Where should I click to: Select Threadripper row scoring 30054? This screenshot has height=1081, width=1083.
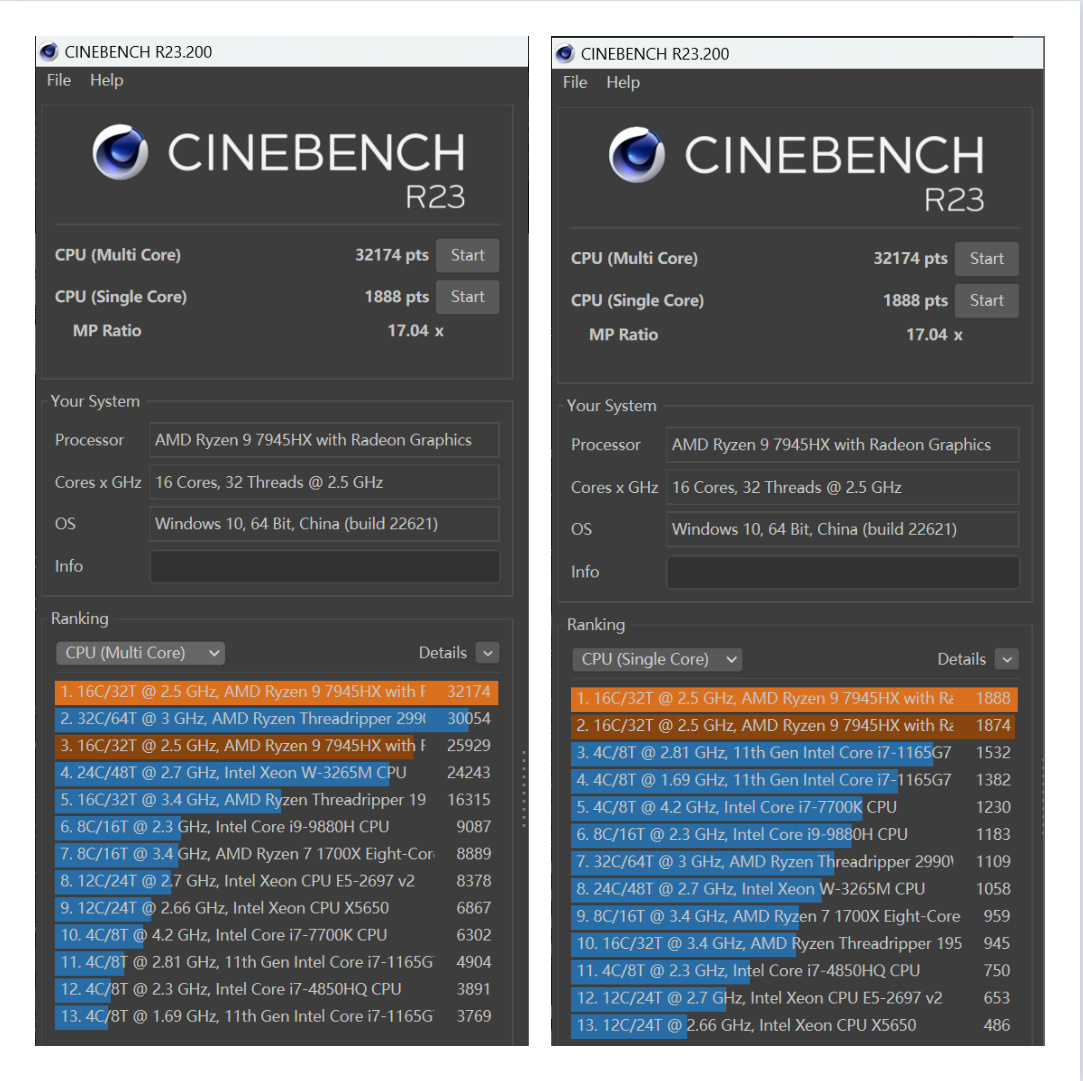tap(276, 719)
